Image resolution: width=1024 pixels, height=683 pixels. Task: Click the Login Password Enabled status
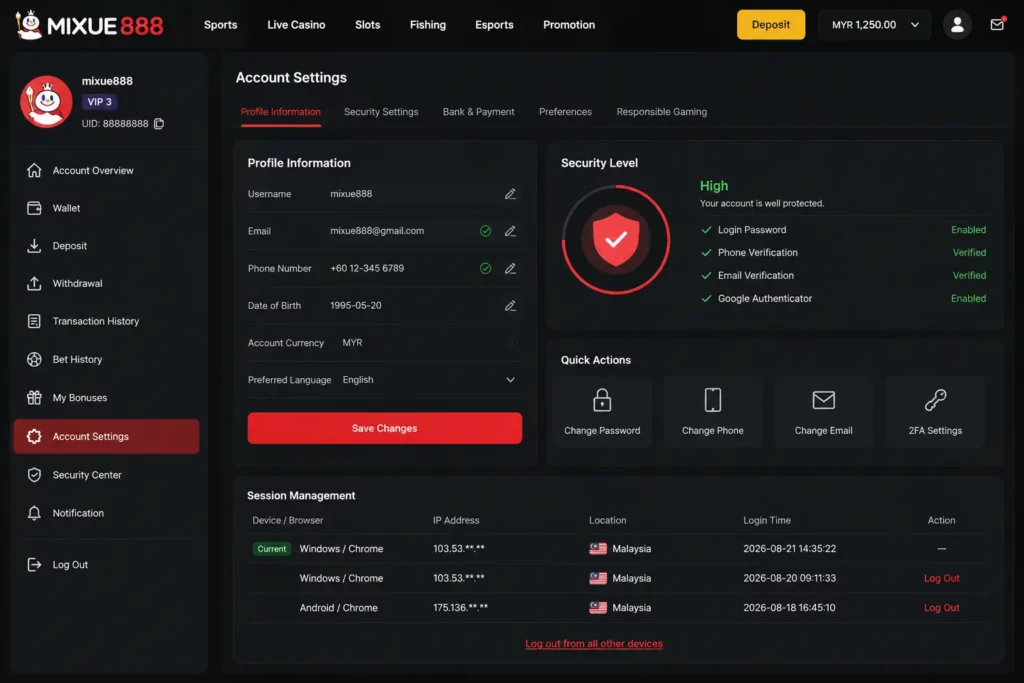click(x=968, y=230)
